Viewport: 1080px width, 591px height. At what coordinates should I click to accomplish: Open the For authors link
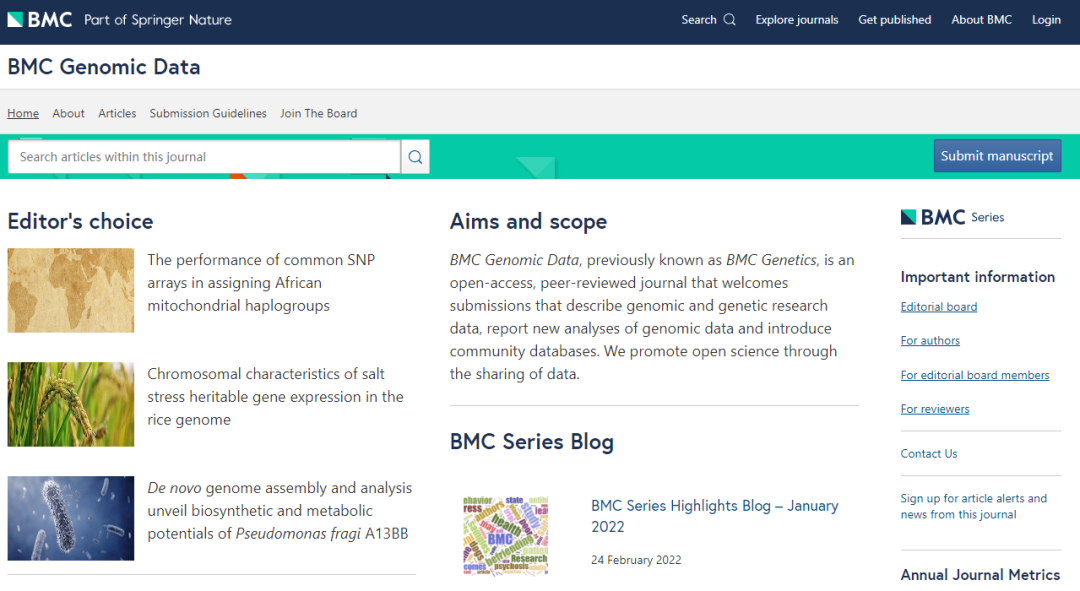tap(930, 340)
